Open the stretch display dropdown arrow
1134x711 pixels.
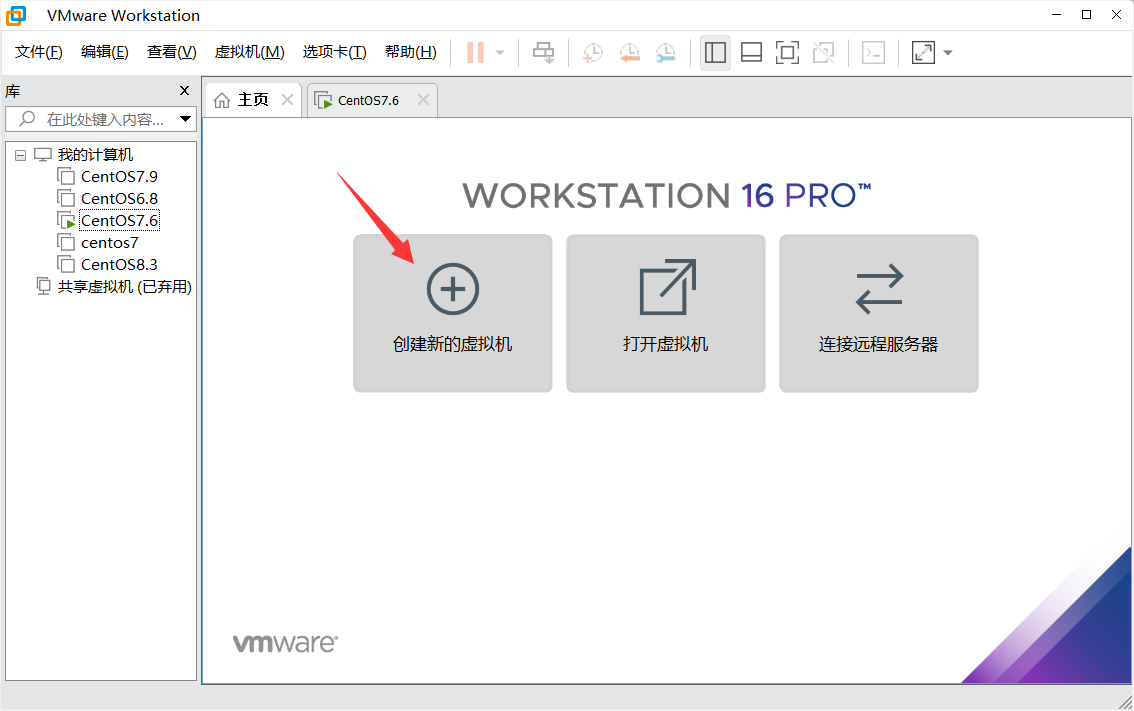pyautogui.click(x=948, y=52)
